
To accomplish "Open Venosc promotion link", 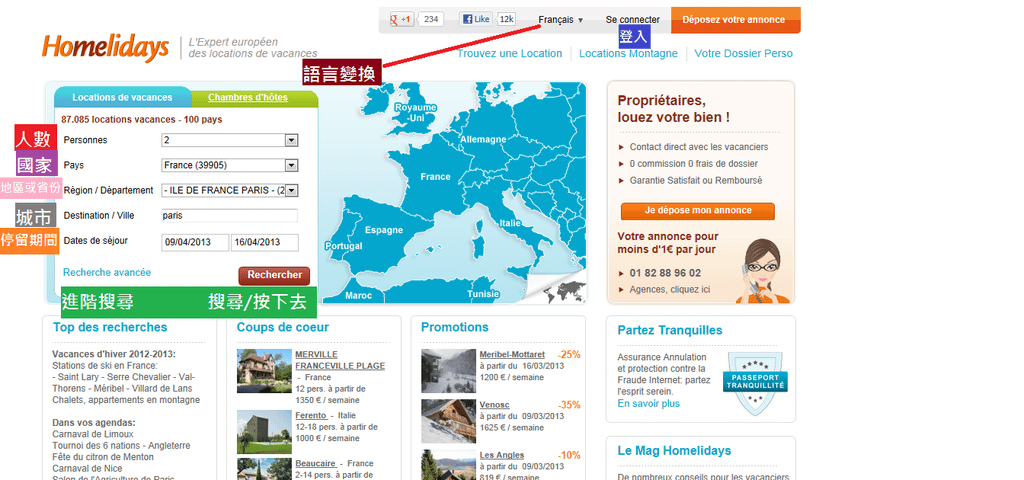I will pyautogui.click(x=494, y=405).
